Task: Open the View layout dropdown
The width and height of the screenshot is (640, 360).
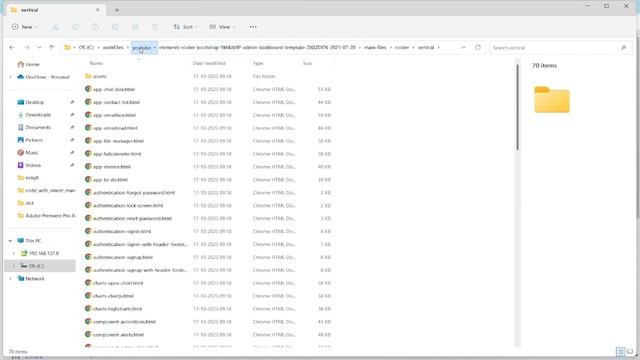Action: tap(222, 27)
